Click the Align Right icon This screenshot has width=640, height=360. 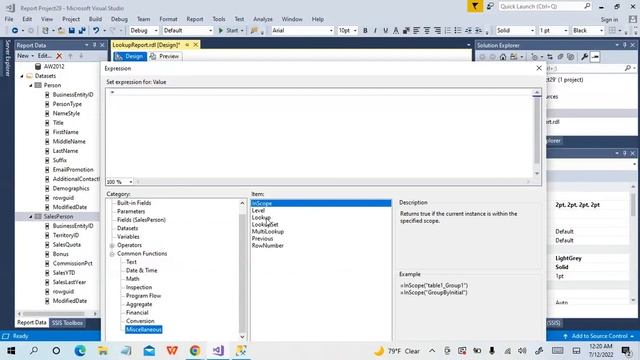click(437, 31)
